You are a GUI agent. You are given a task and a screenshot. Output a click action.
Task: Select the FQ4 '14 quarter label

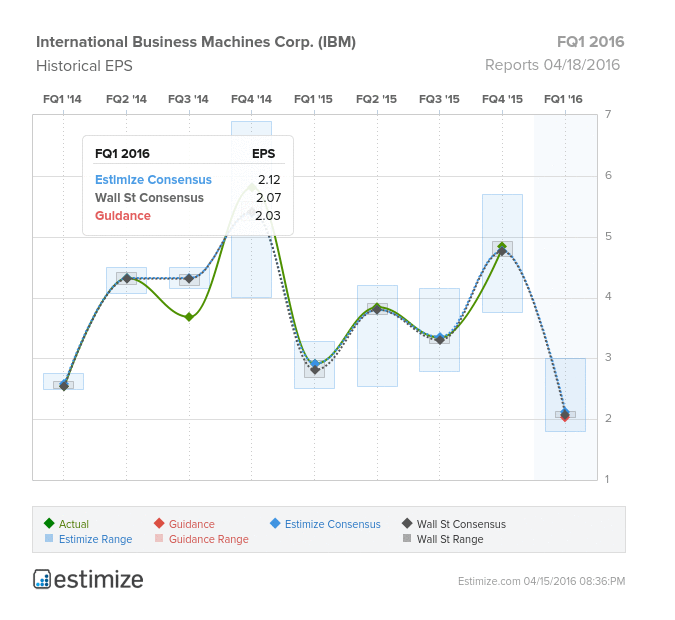click(x=251, y=99)
